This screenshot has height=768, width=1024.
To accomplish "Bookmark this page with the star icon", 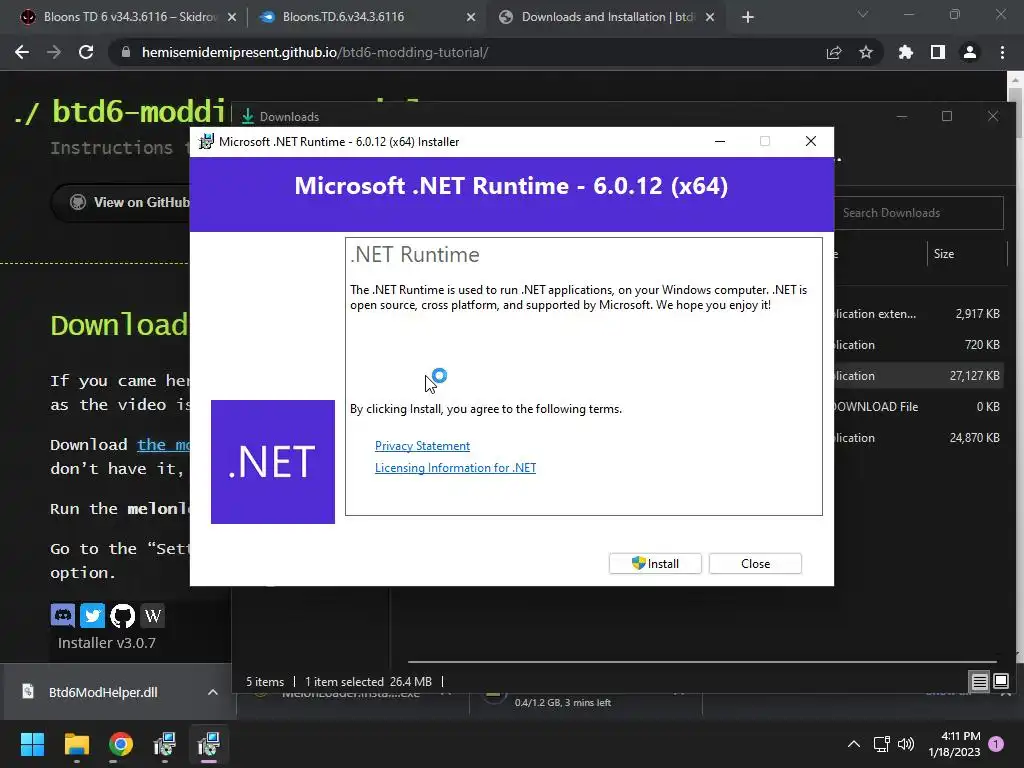I will point(866,52).
